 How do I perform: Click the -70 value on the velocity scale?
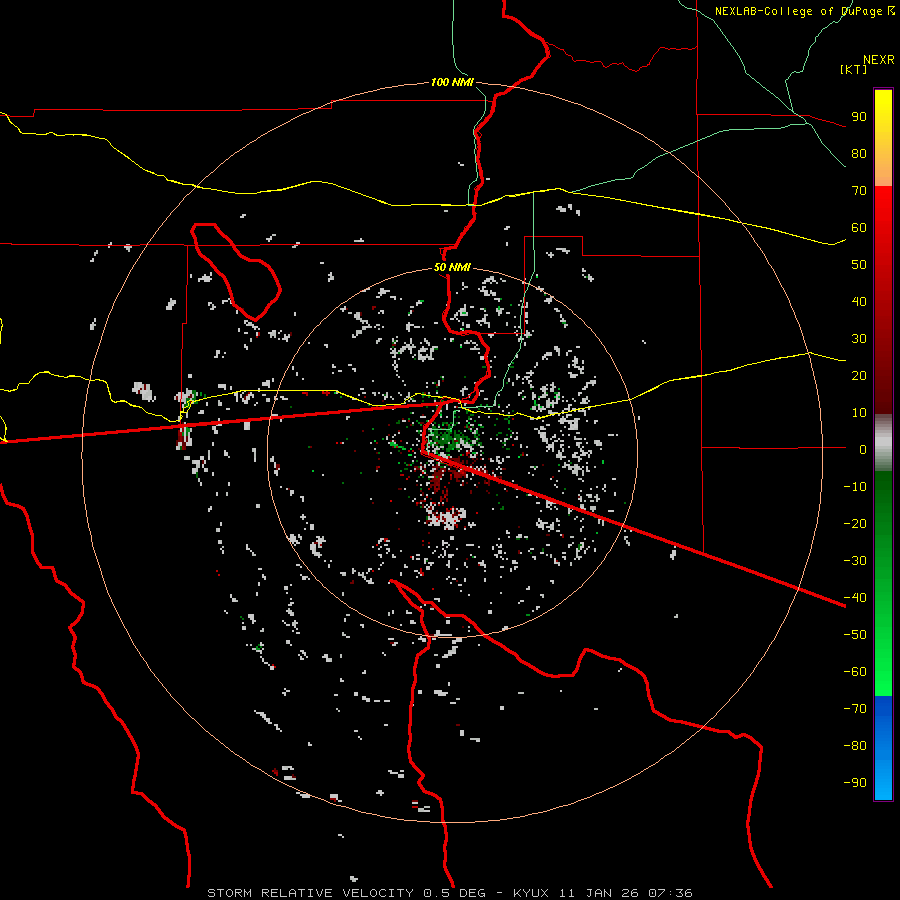(x=855, y=709)
